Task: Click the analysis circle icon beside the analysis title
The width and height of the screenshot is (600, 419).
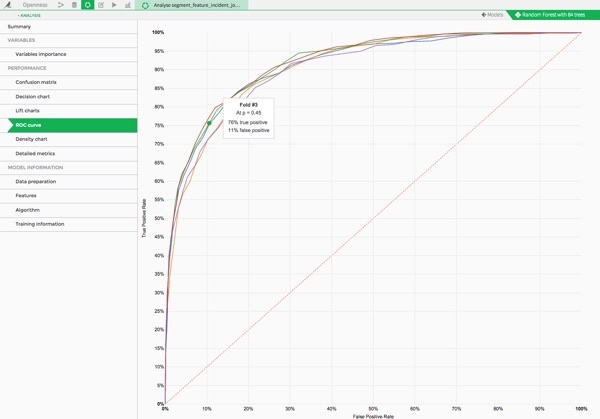Action: point(145,5)
